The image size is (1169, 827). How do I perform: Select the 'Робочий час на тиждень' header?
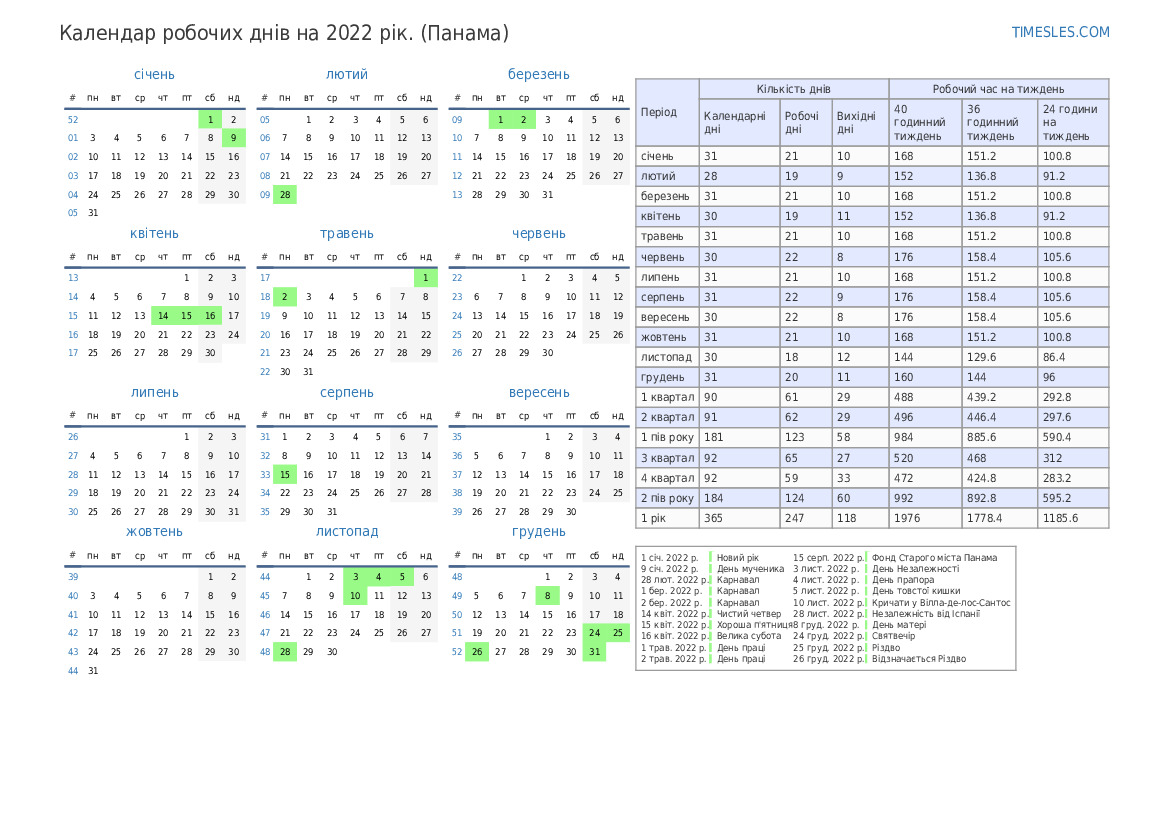(x=998, y=89)
